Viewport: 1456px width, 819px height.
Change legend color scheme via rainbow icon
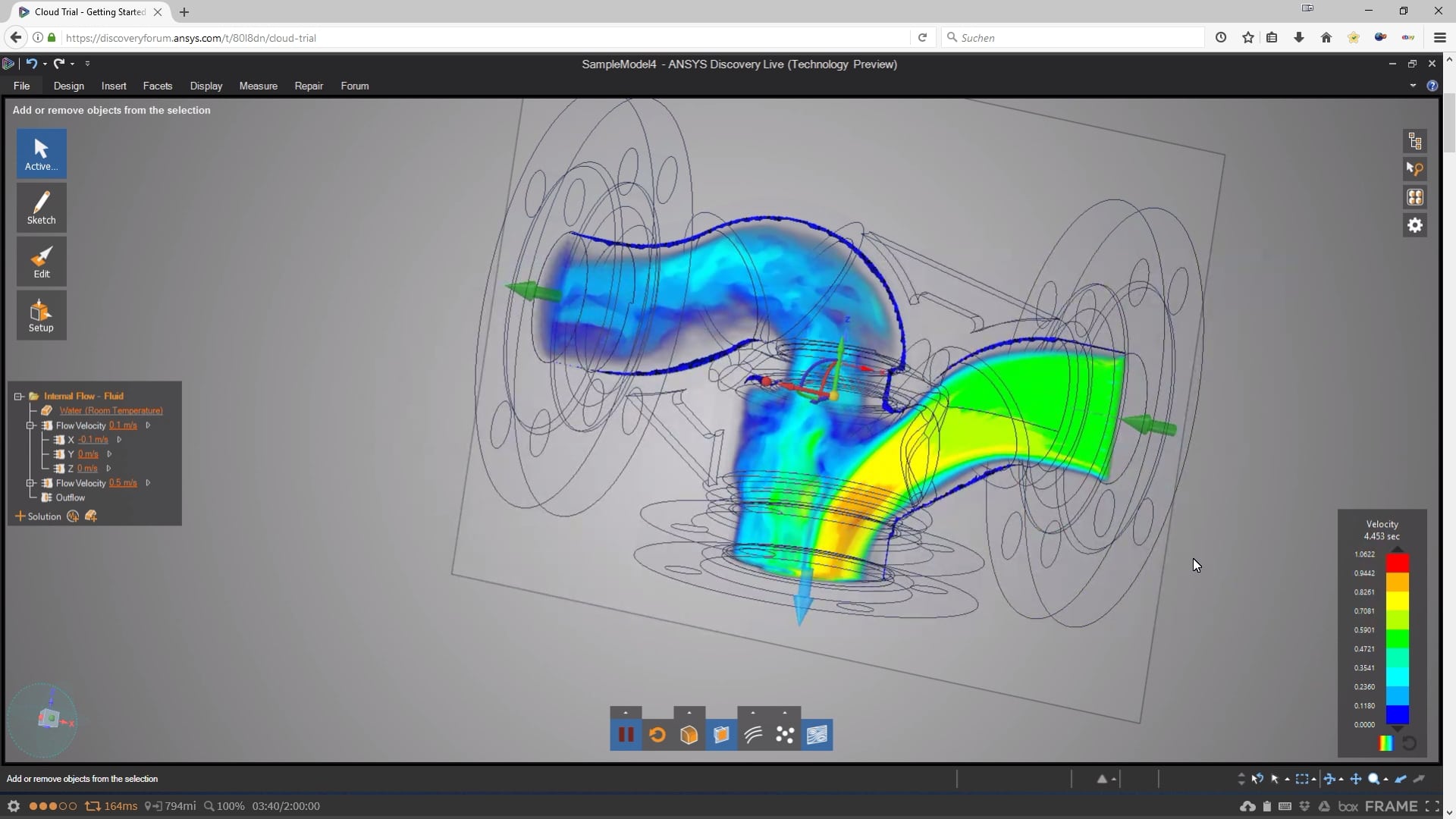pos(1385,743)
